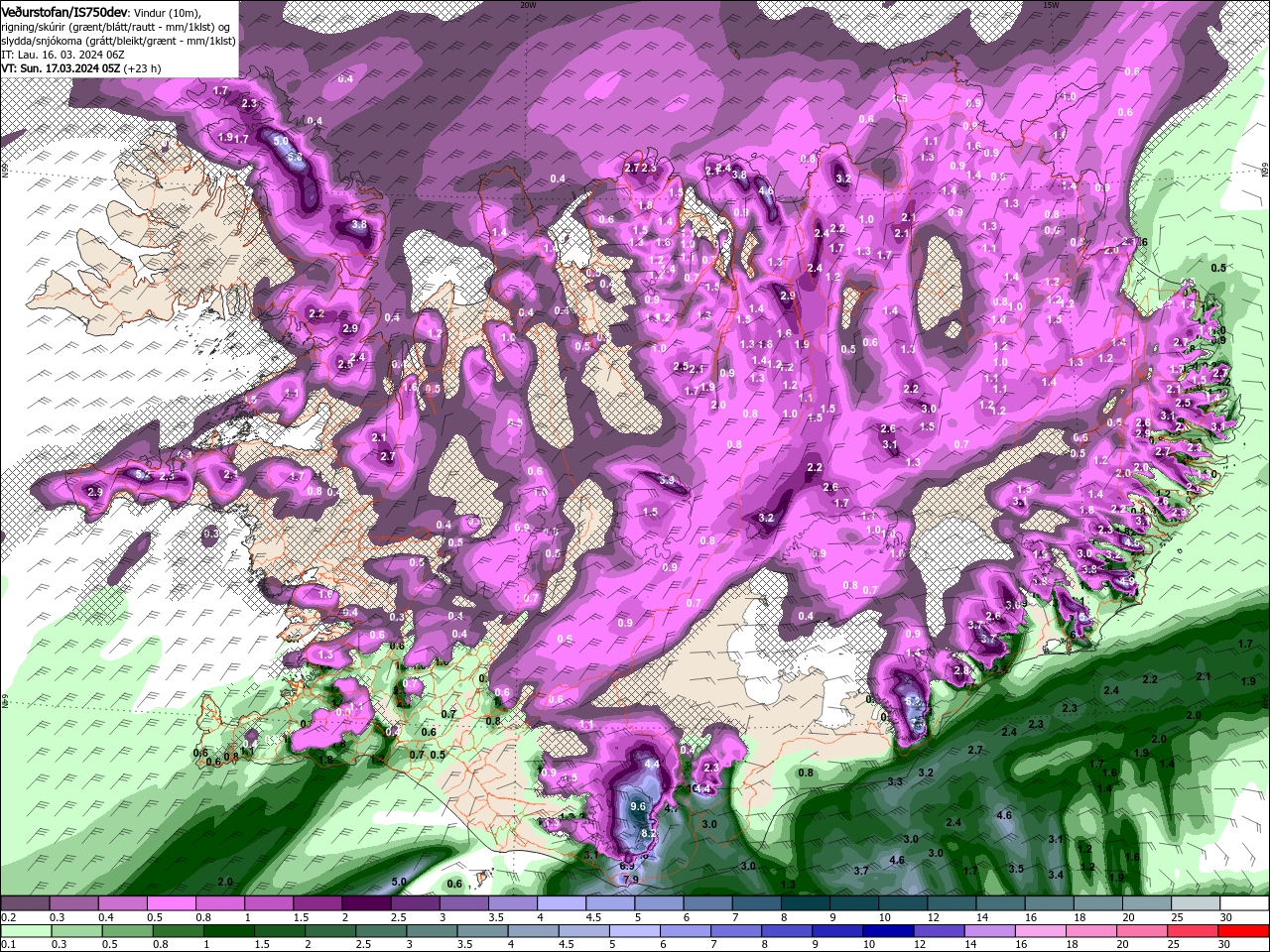
Task: Select the bright red rain swatch at 30
Action: click(x=1243, y=930)
